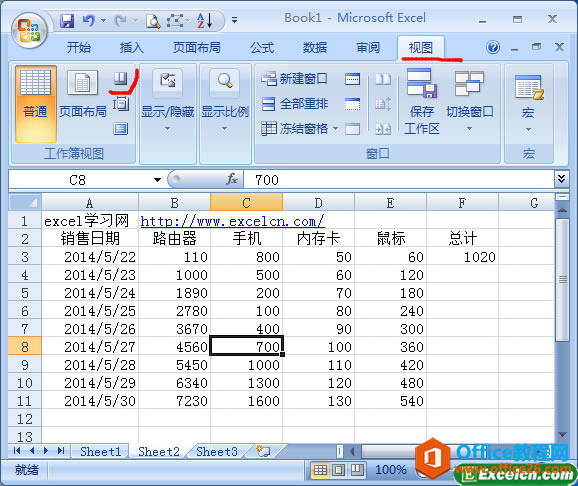
Task: Click Page Break Preview icon in status bar
Action: pyautogui.click(x=357, y=470)
